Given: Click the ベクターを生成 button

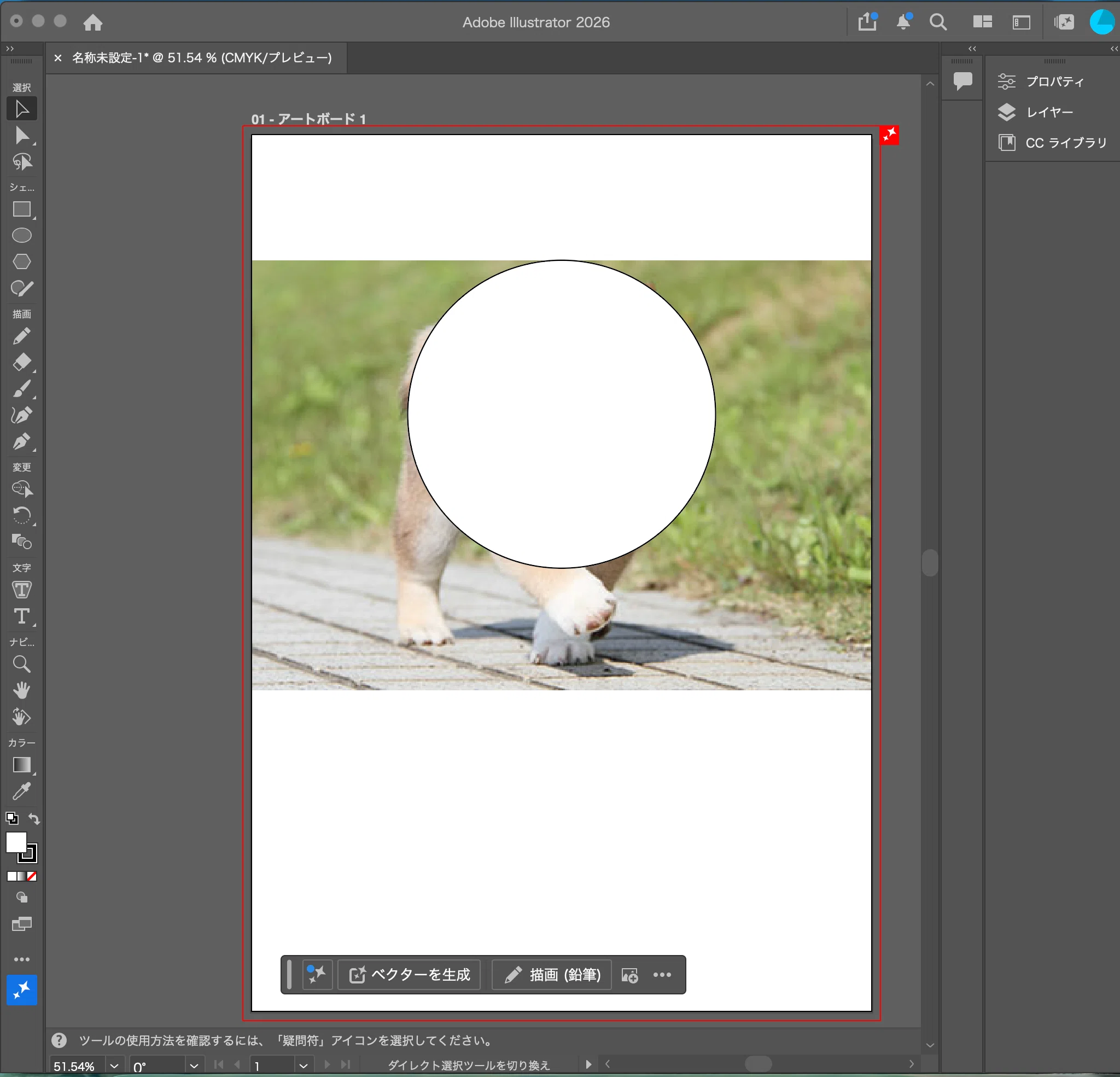Looking at the screenshot, I should click(409, 975).
